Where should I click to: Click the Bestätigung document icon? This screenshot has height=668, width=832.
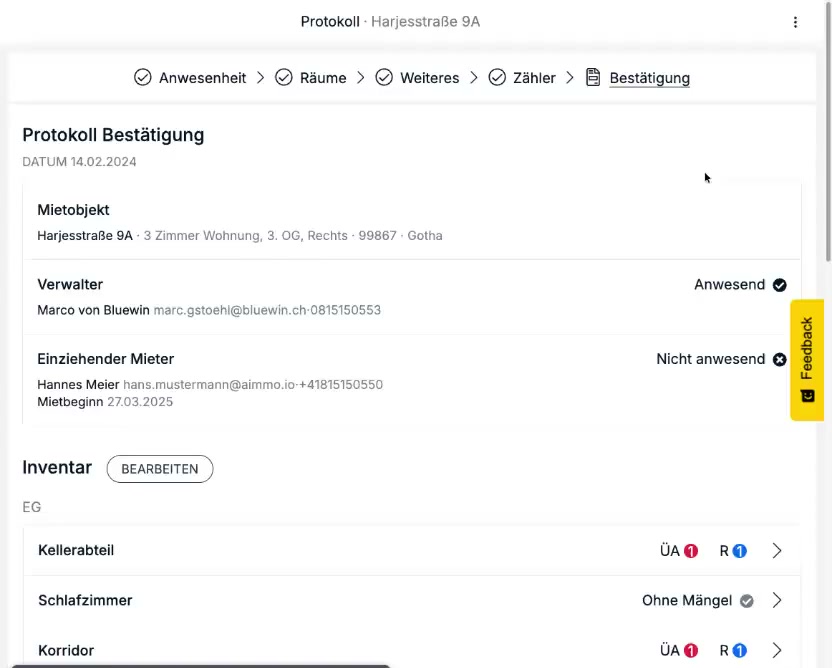point(593,78)
